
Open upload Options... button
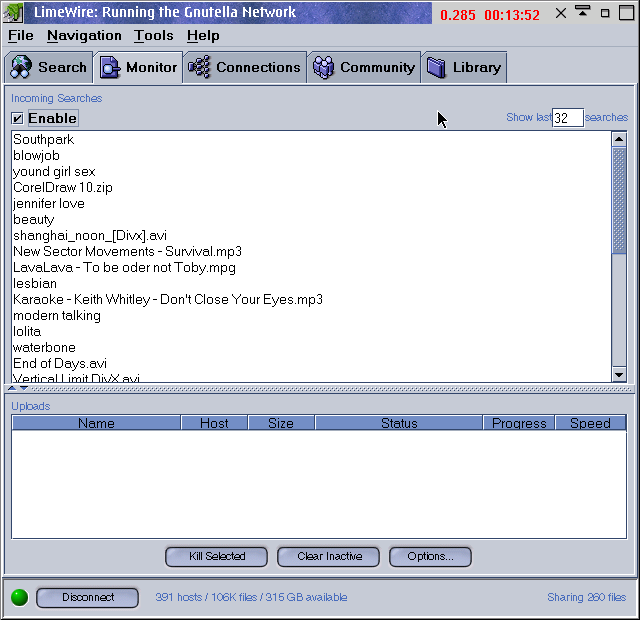pos(430,557)
